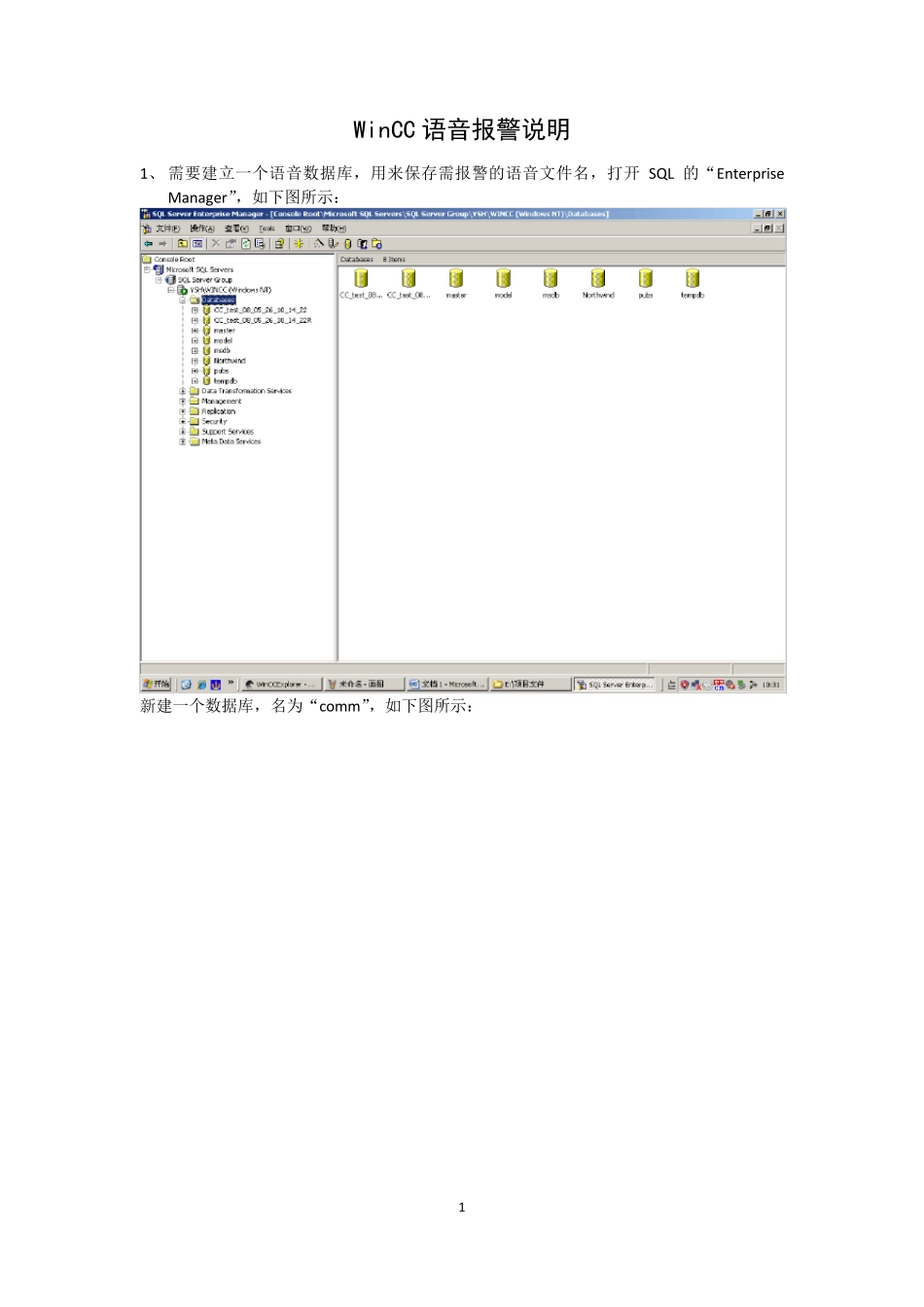Switch to SQL Server Enterp... taskbar button
Screen dimensions: 924x1307
(x=615, y=685)
